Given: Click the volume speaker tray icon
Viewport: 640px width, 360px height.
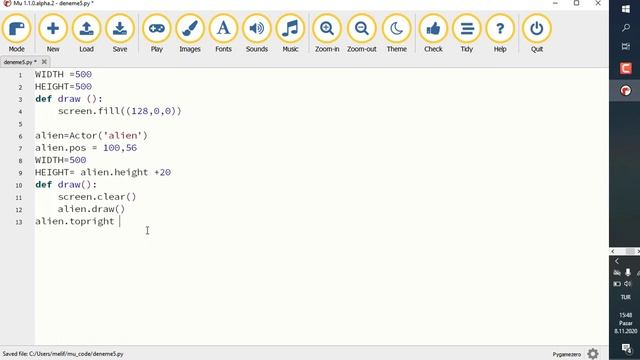Looking at the screenshot, I should 628,284.
